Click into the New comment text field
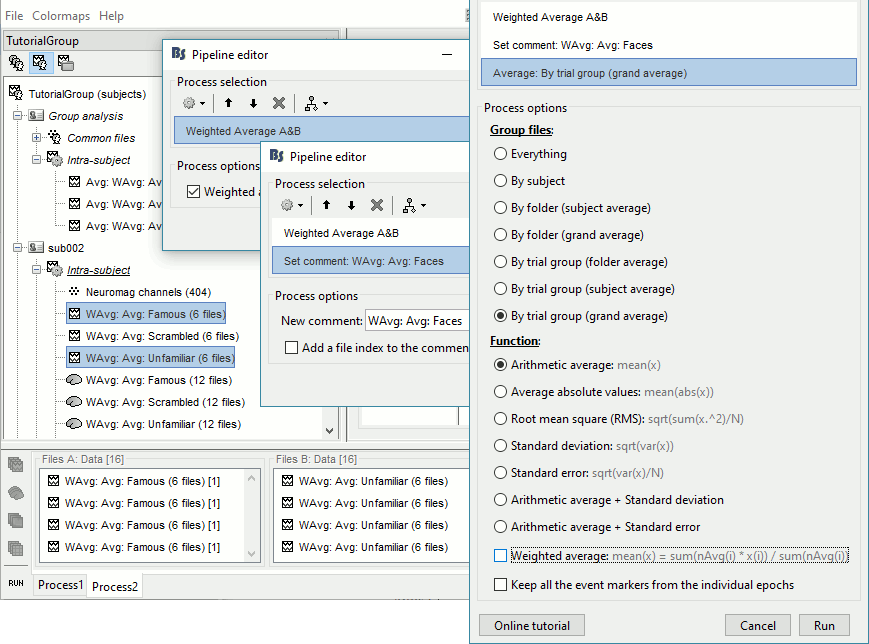Screen dimensions: 869x644 [x=416, y=321]
